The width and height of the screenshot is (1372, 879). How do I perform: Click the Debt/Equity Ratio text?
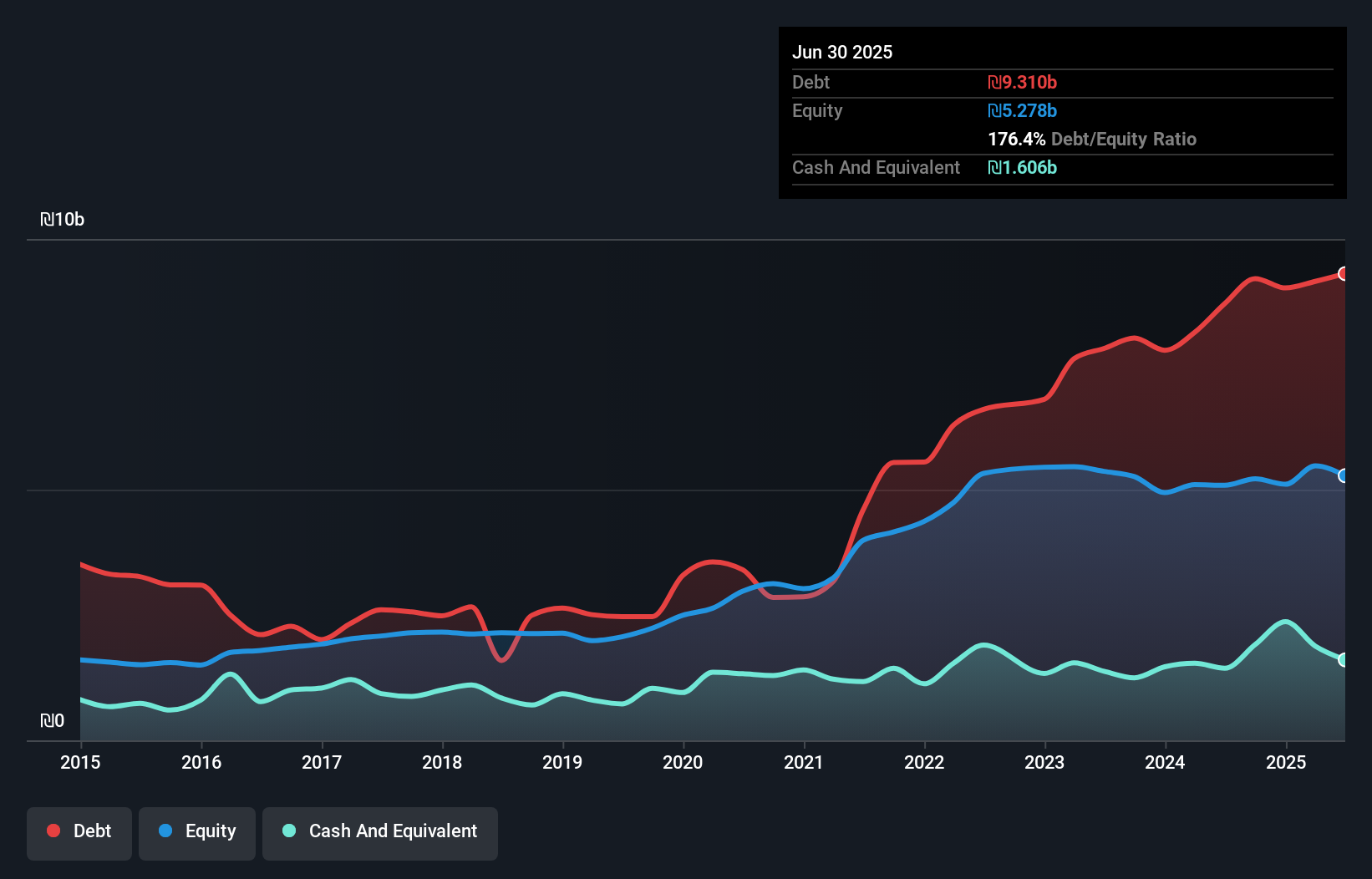[1124, 139]
